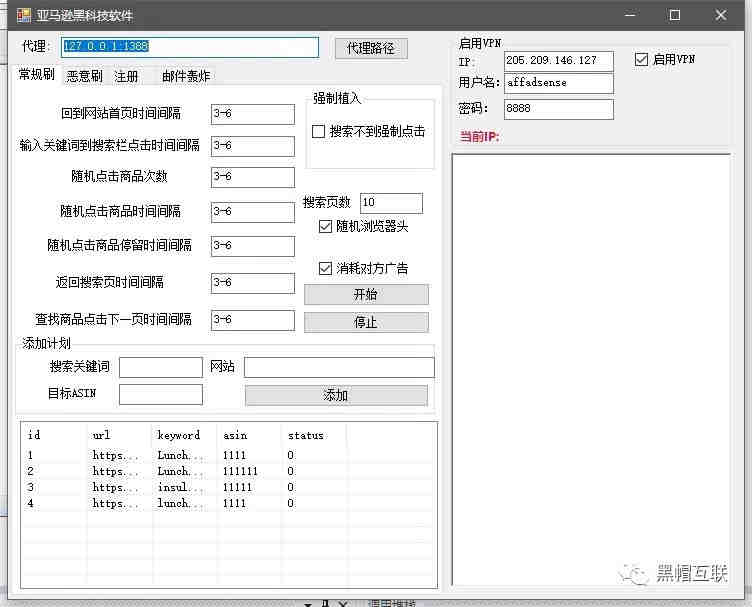Click the id column header
The height and width of the screenshot is (607, 752).
(x=54, y=435)
